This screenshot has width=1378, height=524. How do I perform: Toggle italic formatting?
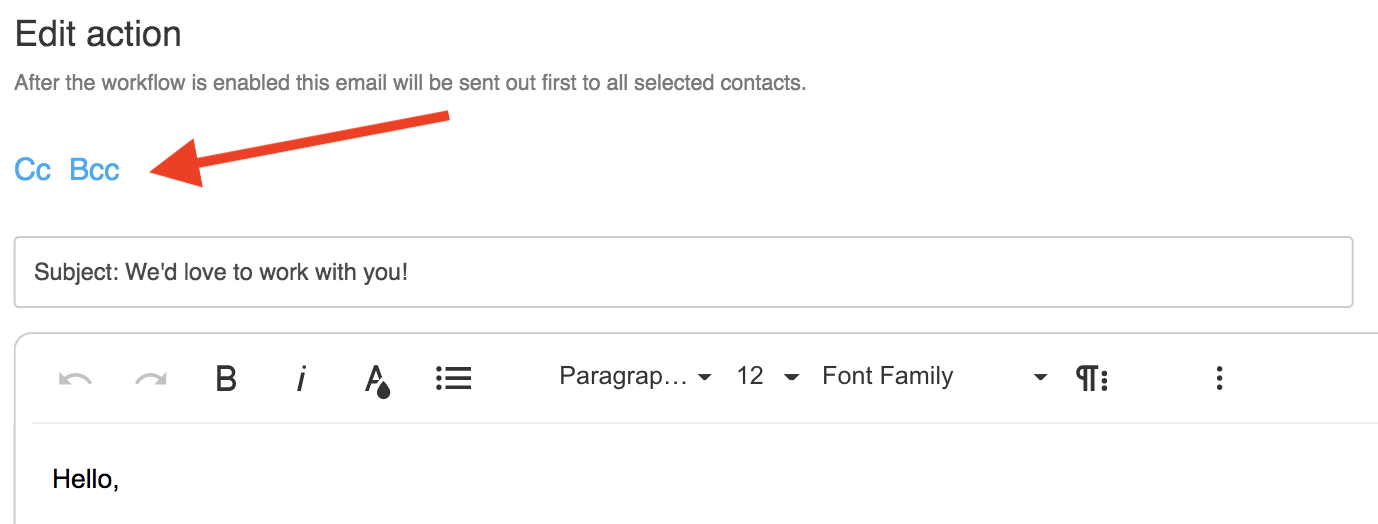pos(300,378)
